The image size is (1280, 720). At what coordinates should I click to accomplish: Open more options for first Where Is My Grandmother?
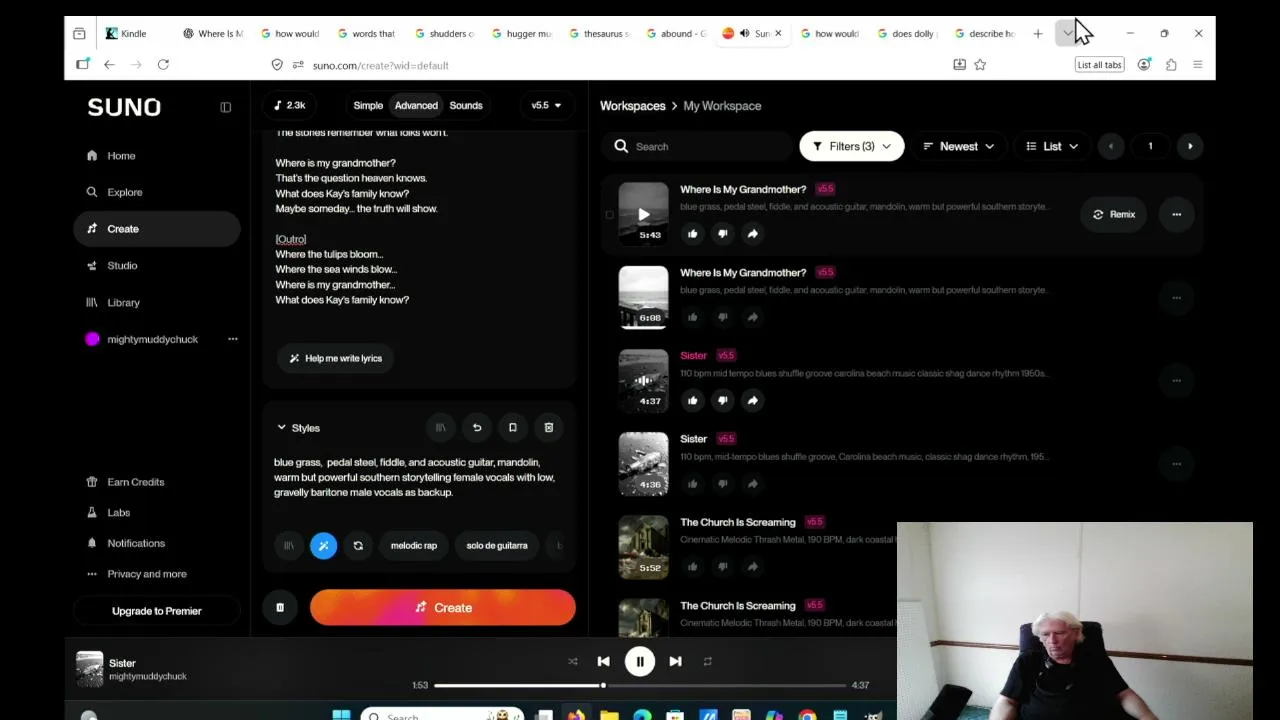1176,214
